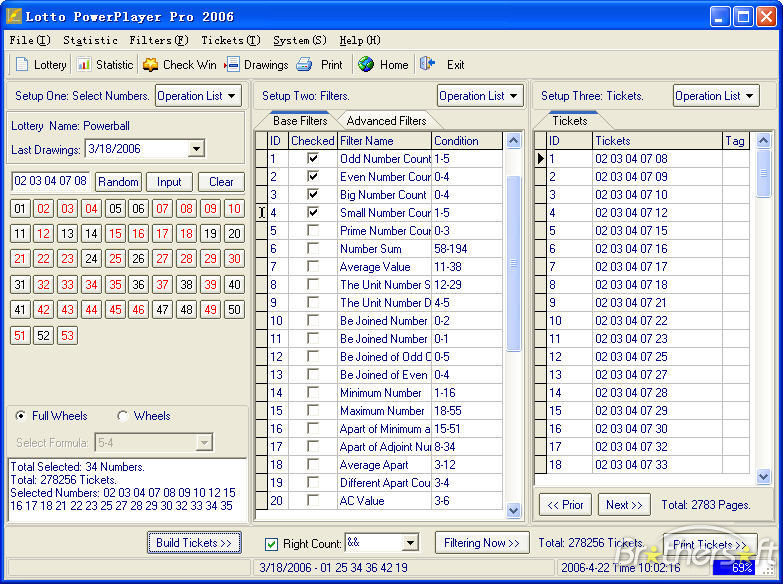Click down arrow of filters scrollbar
Viewport: 783px width, 584px height.
513,511
